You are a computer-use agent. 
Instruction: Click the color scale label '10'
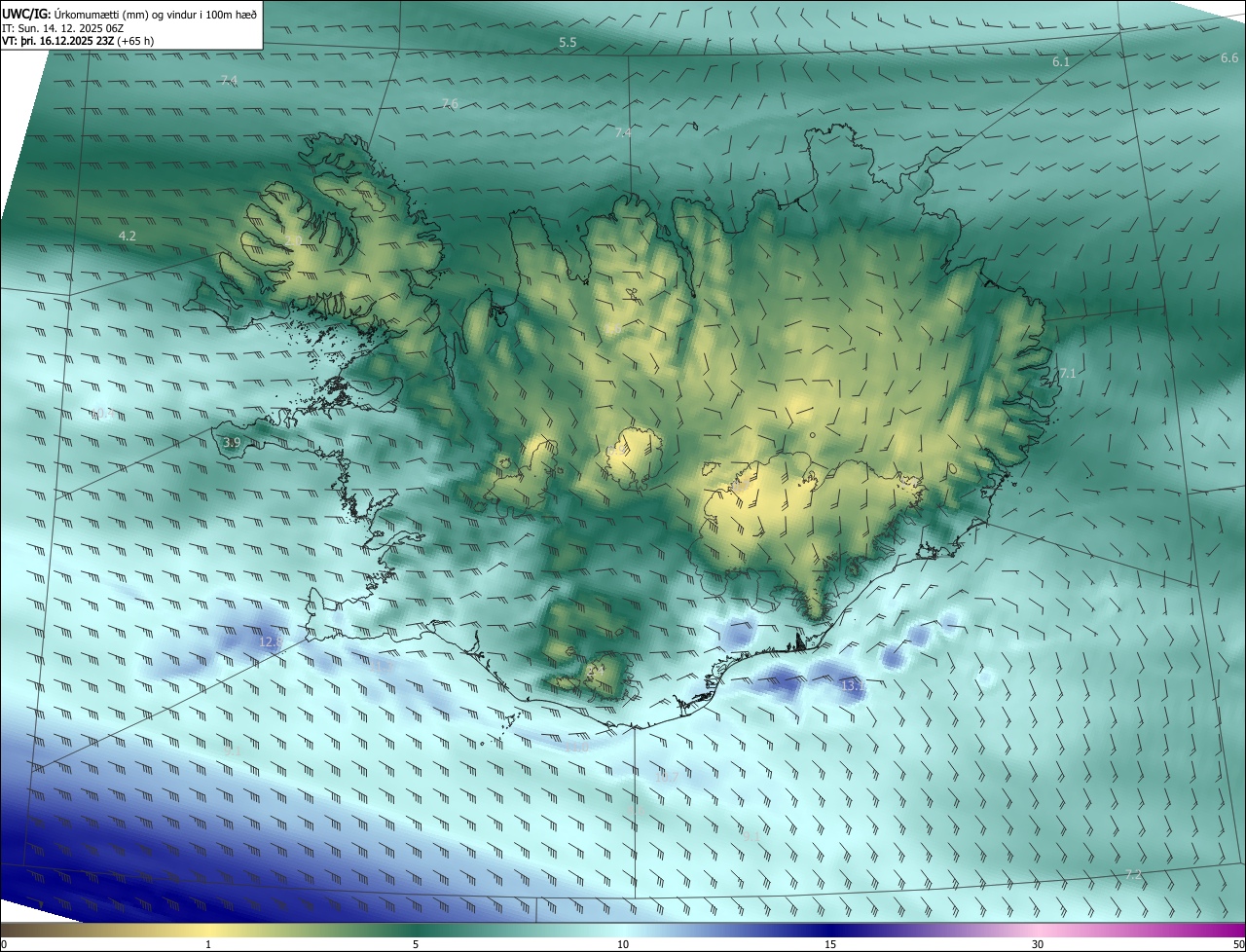click(623, 945)
